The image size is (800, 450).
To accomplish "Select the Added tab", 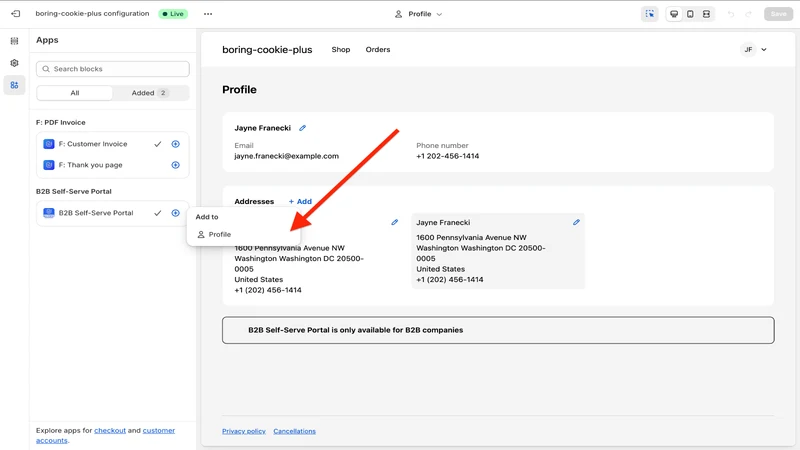I will tap(150, 93).
